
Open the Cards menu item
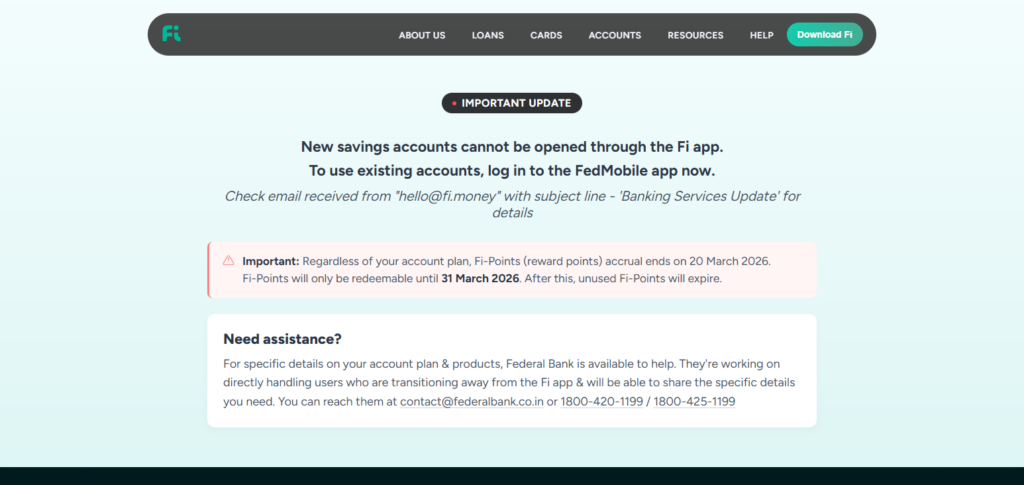click(x=546, y=35)
